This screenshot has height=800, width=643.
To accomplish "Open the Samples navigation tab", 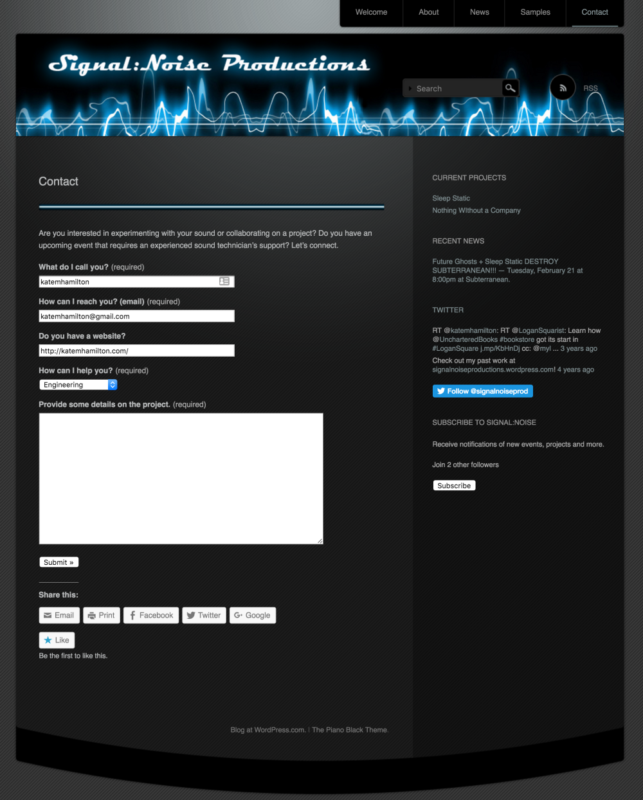I will (x=535, y=12).
